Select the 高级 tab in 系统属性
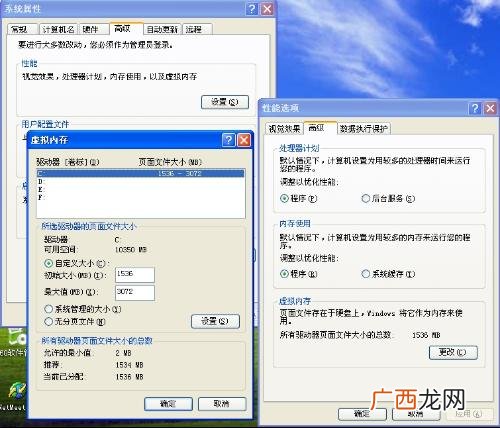500x428 pixels. [126, 29]
